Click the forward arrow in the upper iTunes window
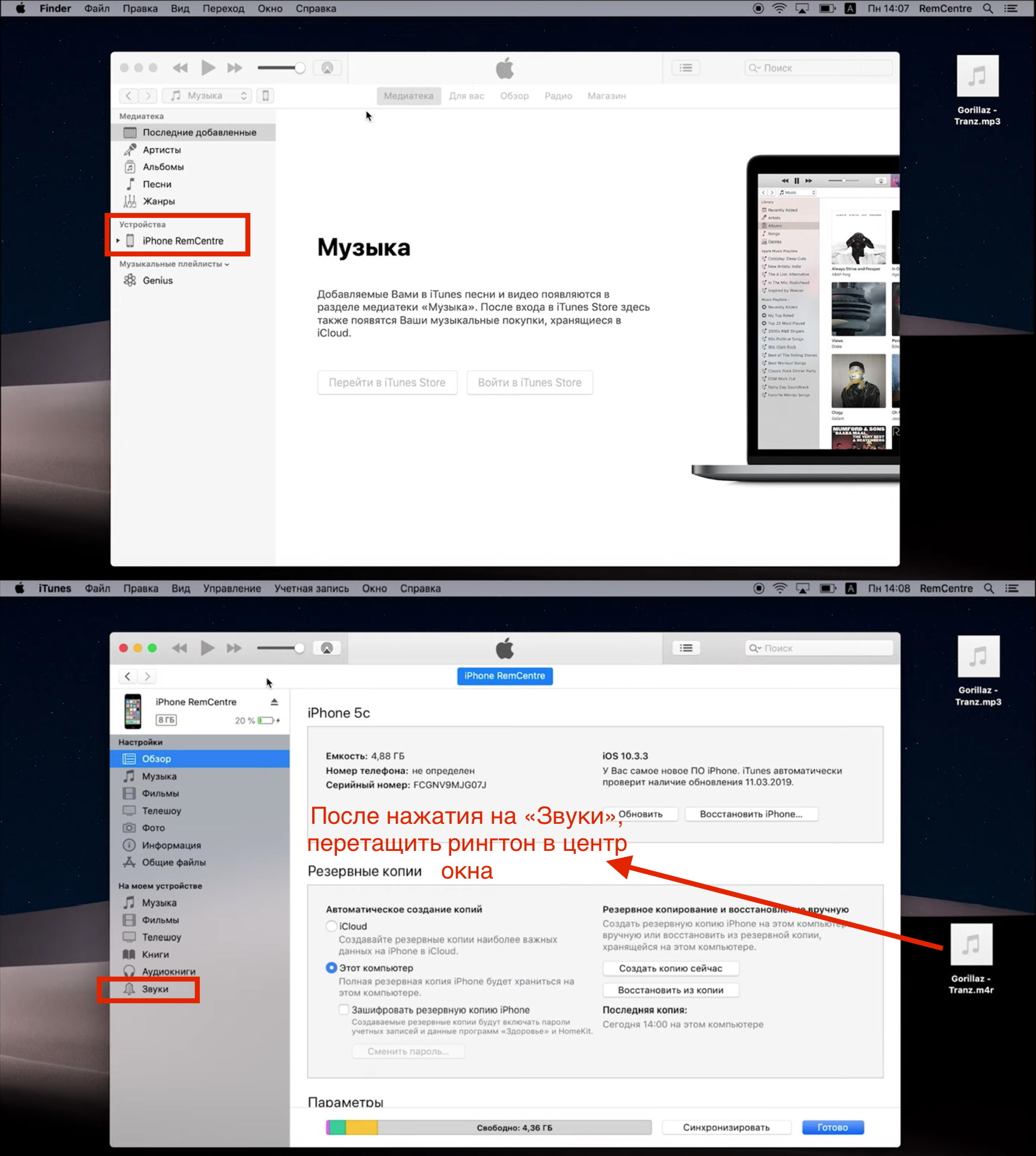 pos(148,96)
